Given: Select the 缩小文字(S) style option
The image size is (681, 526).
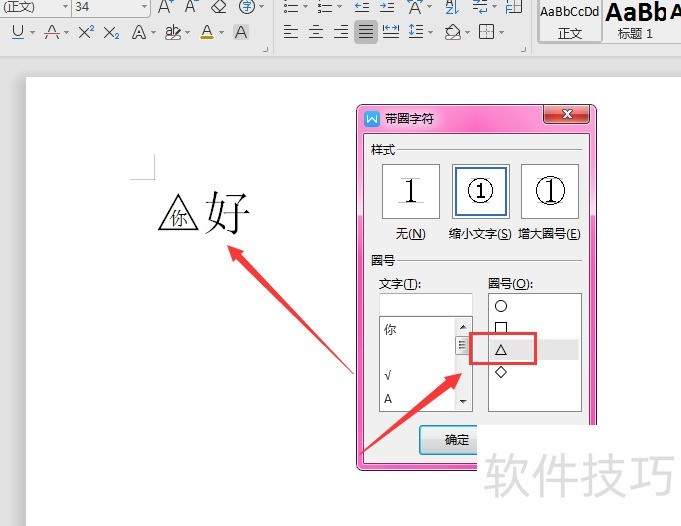Looking at the screenshot, I should 481,192.
